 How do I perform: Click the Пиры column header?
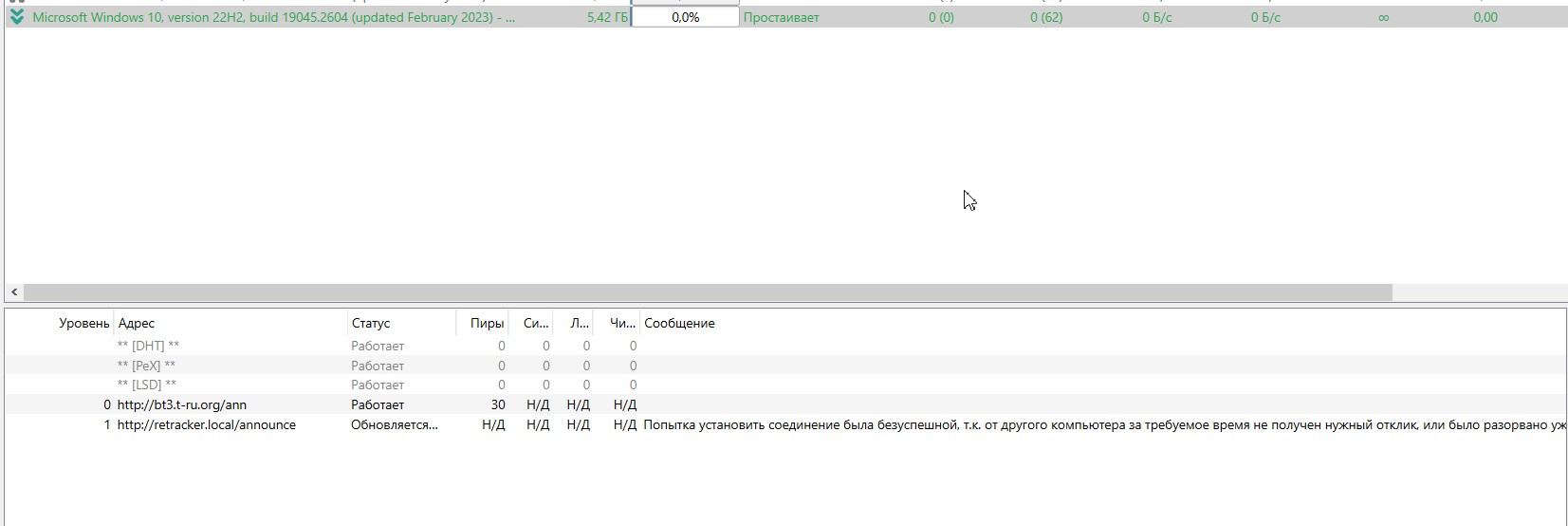[487, 324]
